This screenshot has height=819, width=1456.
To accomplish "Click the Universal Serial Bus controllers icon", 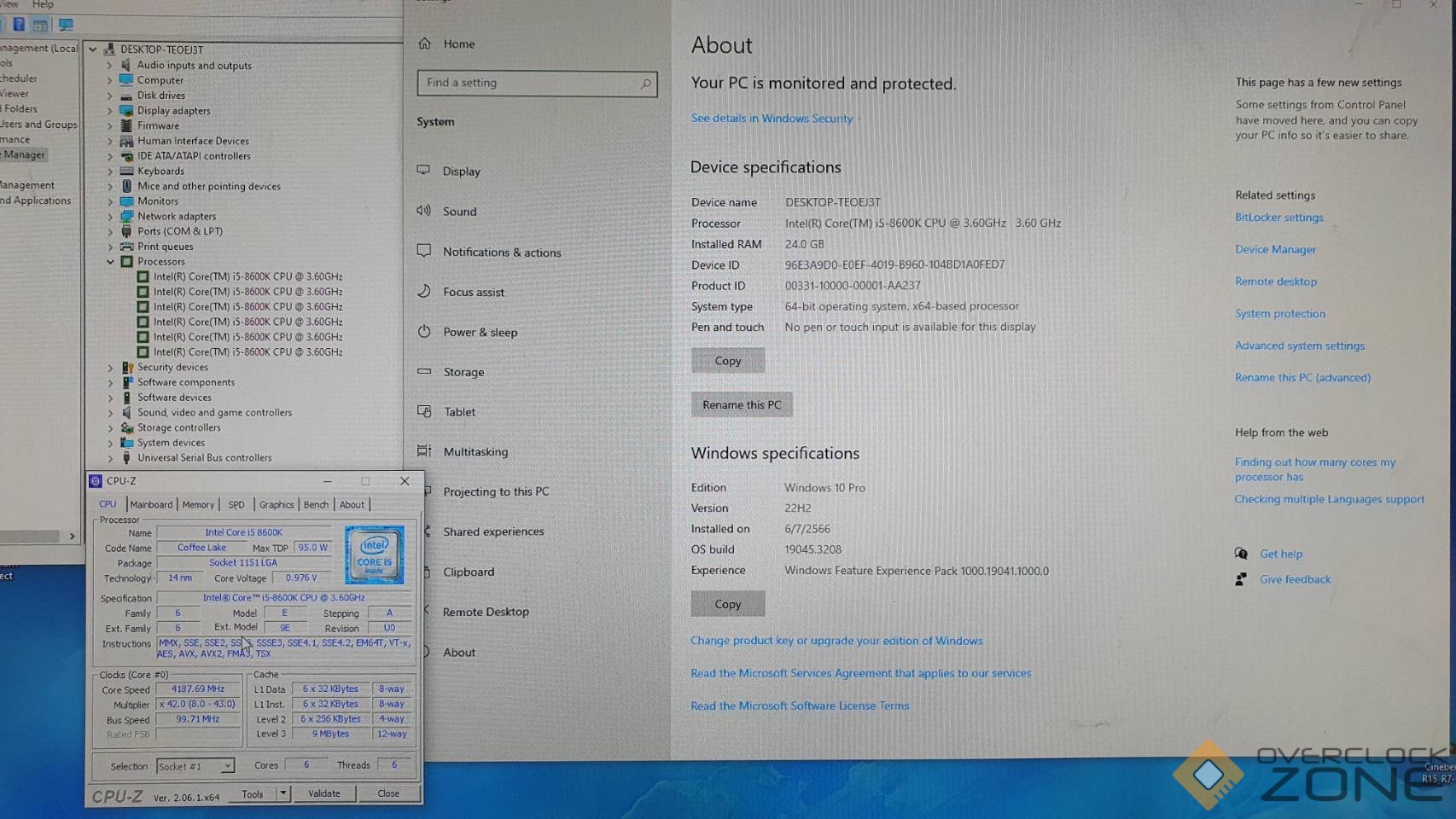I will point(126,457).
